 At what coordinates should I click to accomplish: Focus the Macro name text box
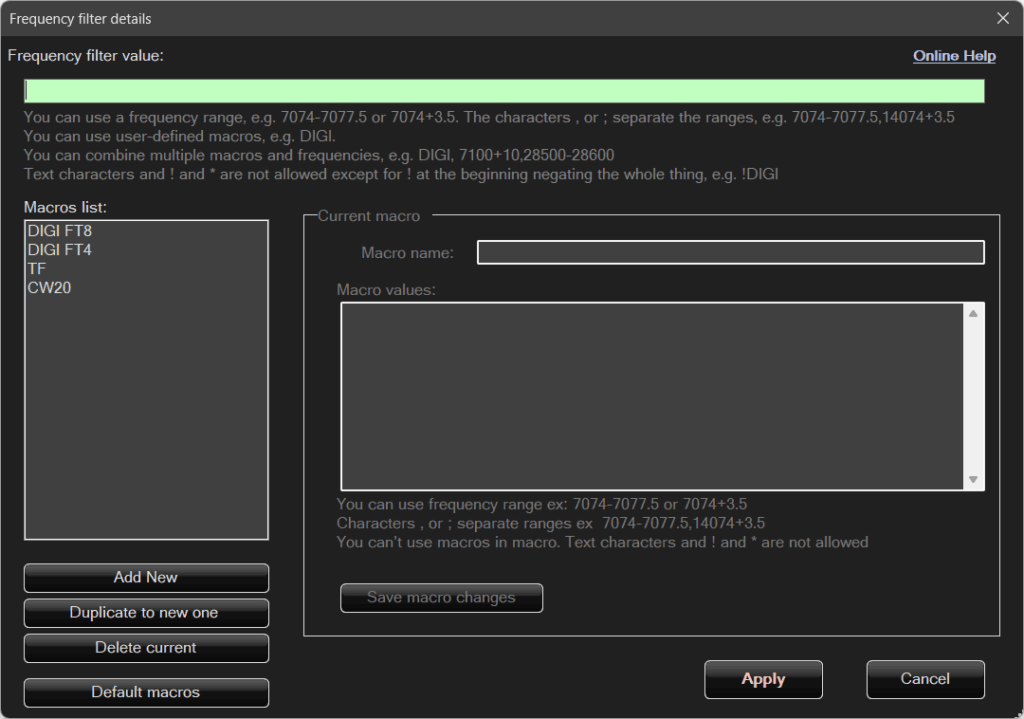pos(730,253)
